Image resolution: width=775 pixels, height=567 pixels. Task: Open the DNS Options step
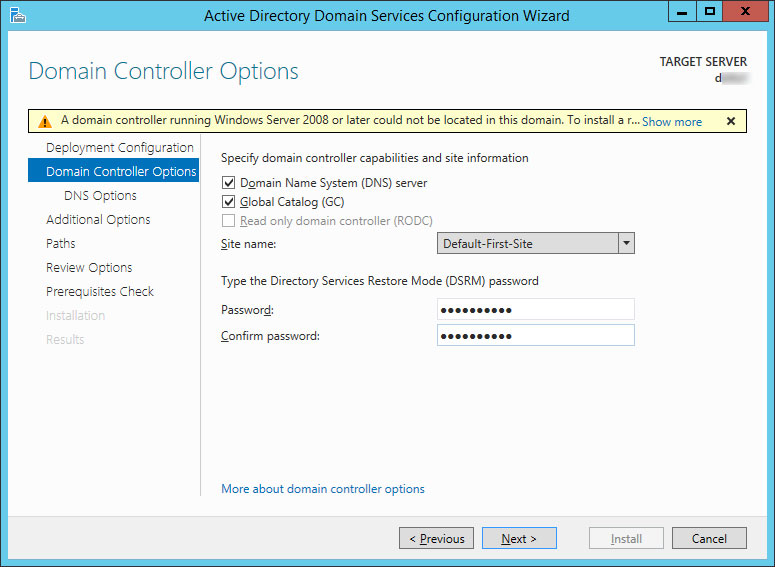tap(100, 195)
